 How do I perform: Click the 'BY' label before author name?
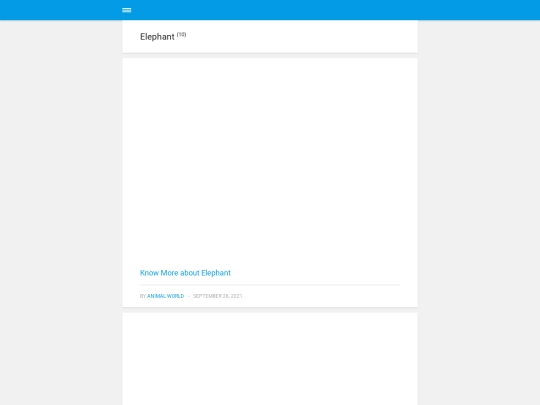(143, 296)
